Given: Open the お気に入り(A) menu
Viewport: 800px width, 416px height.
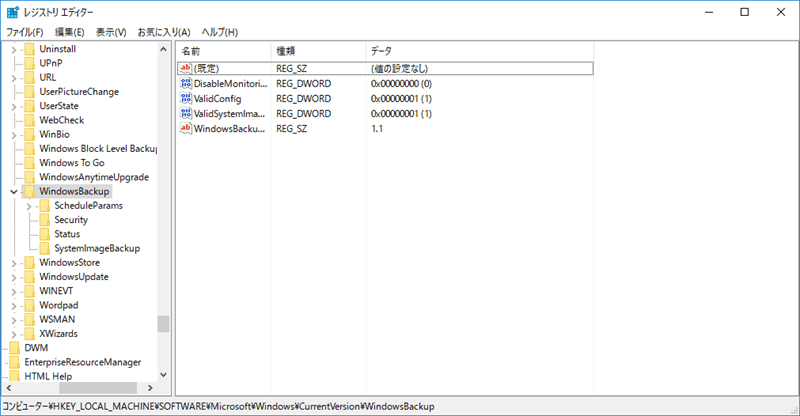Looking at the screenshot, I should (164, 32).
